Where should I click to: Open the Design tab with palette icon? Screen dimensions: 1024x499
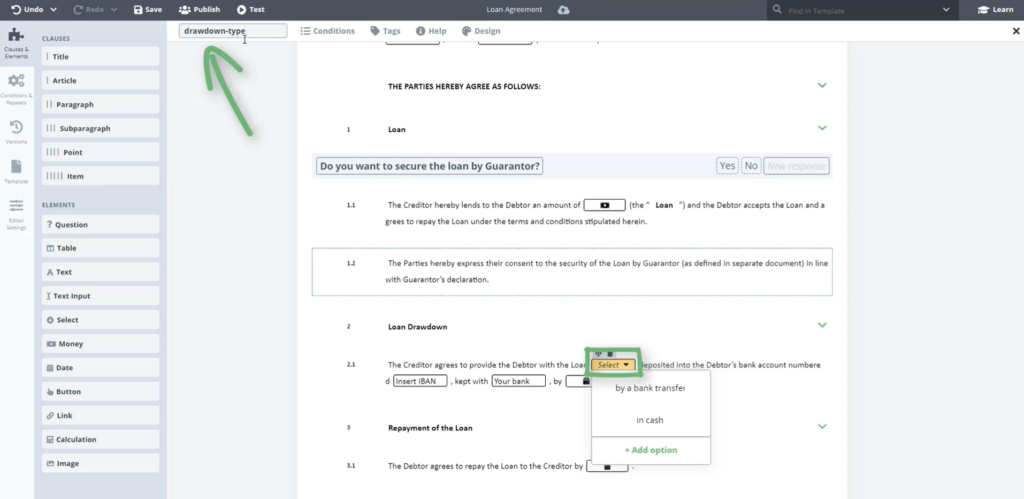tap(481, 31)
